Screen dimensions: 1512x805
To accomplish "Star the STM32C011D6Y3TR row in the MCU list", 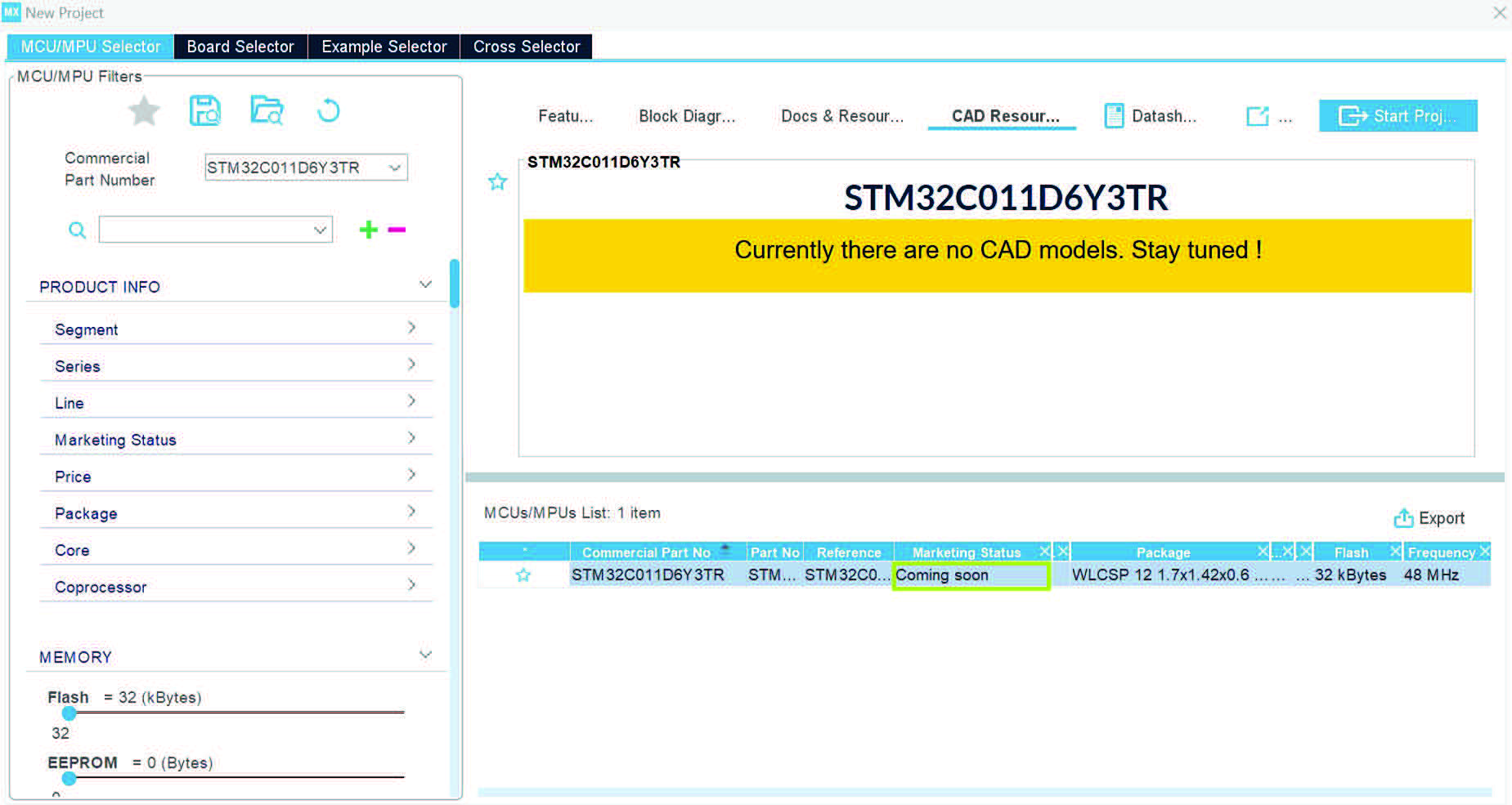I will pyautogui.click(x=523, y=575).
